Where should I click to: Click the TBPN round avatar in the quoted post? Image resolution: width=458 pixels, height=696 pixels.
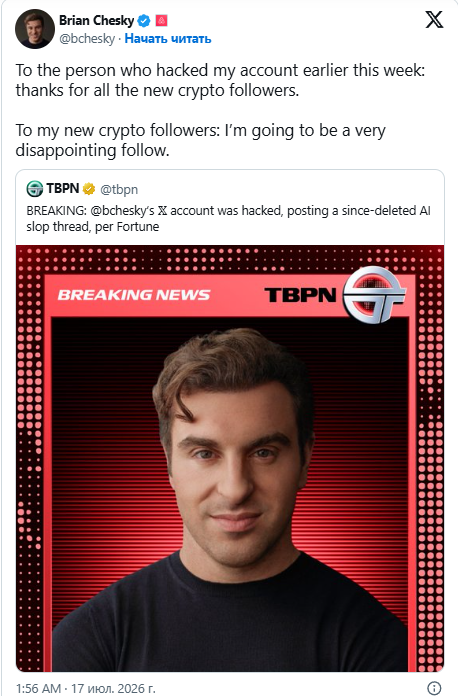35,189
